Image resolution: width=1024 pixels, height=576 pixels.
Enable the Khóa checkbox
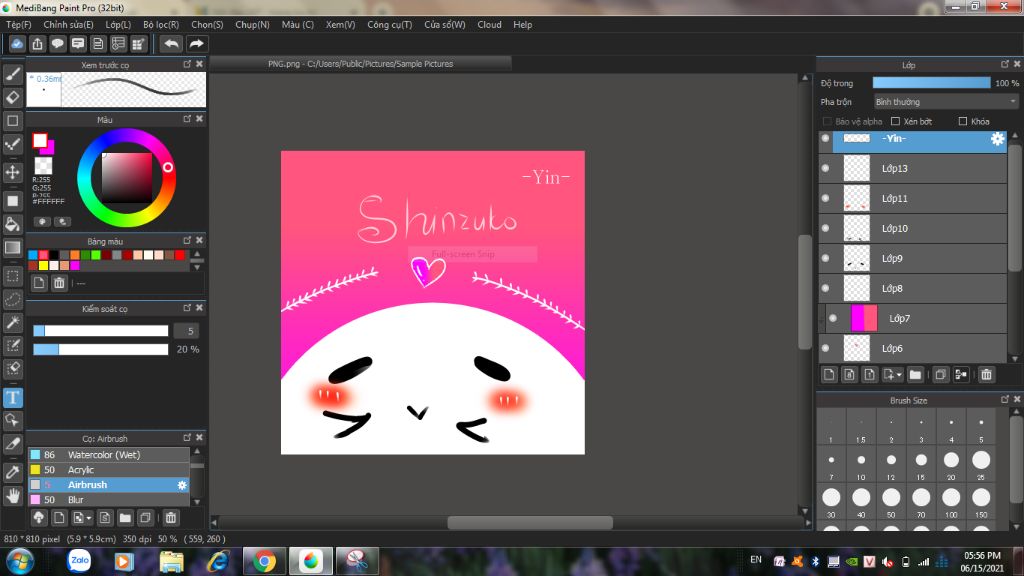963,121
